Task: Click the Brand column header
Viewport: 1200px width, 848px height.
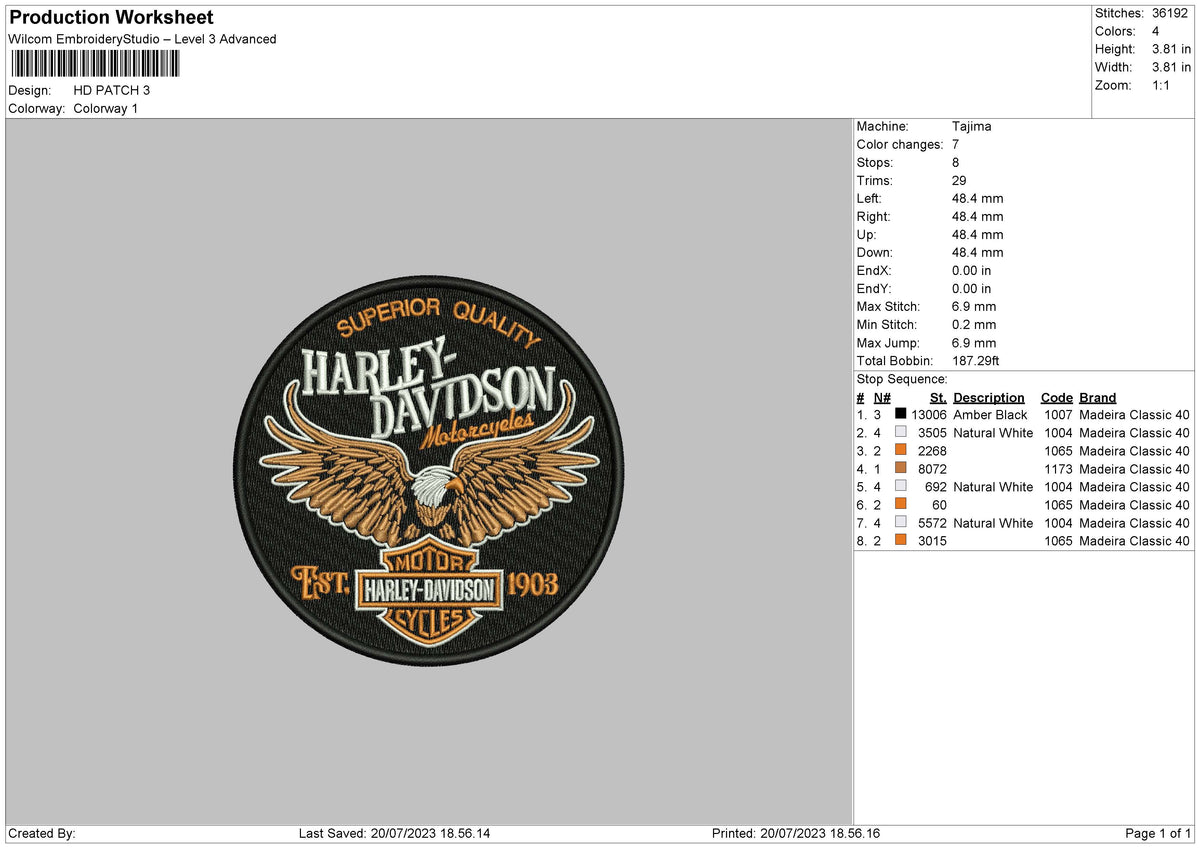Action: click(1097, 397)
